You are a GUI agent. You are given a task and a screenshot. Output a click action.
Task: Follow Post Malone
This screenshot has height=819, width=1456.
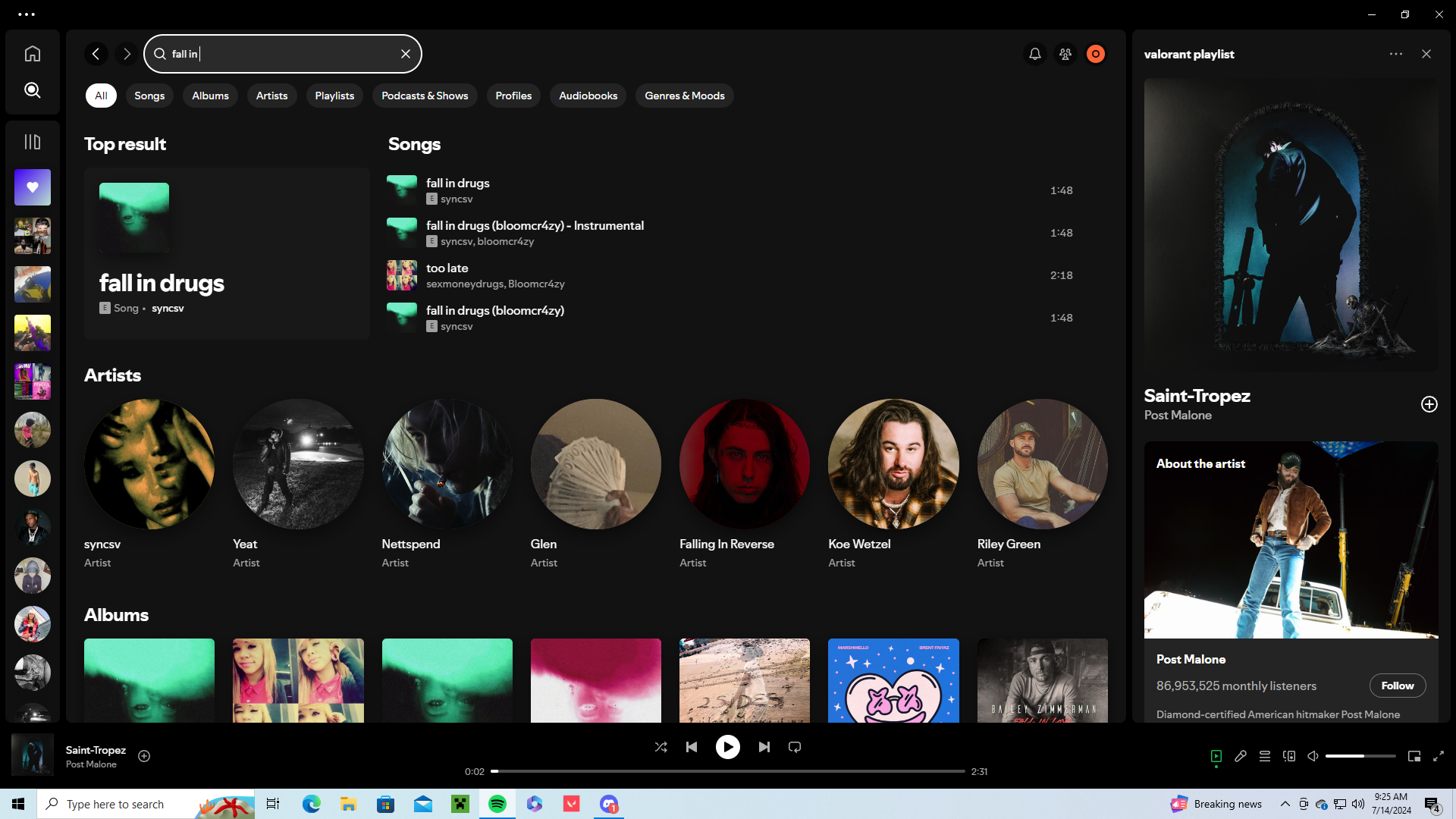point(1398,686)
